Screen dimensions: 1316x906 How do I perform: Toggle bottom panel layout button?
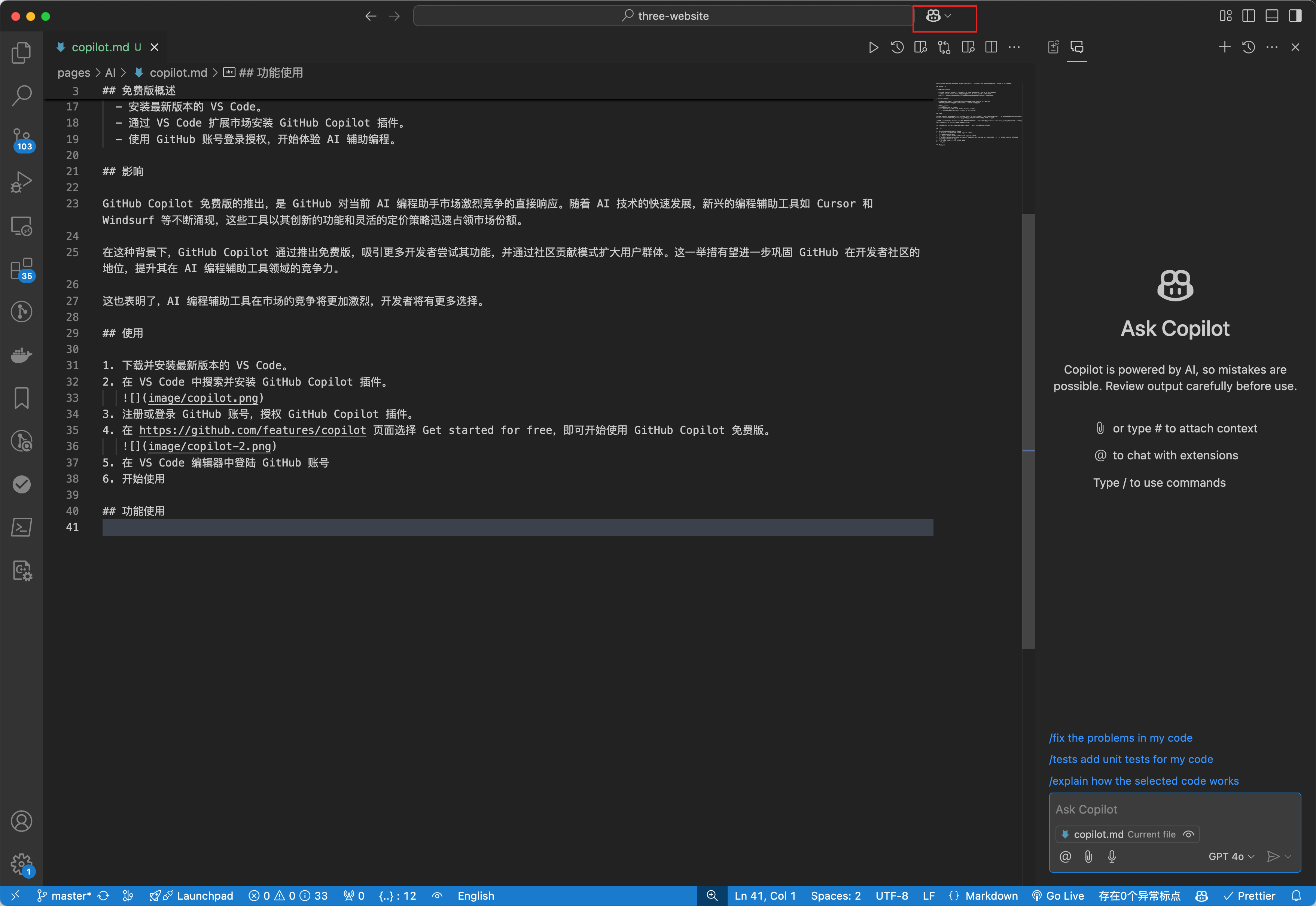point(1272,16)
